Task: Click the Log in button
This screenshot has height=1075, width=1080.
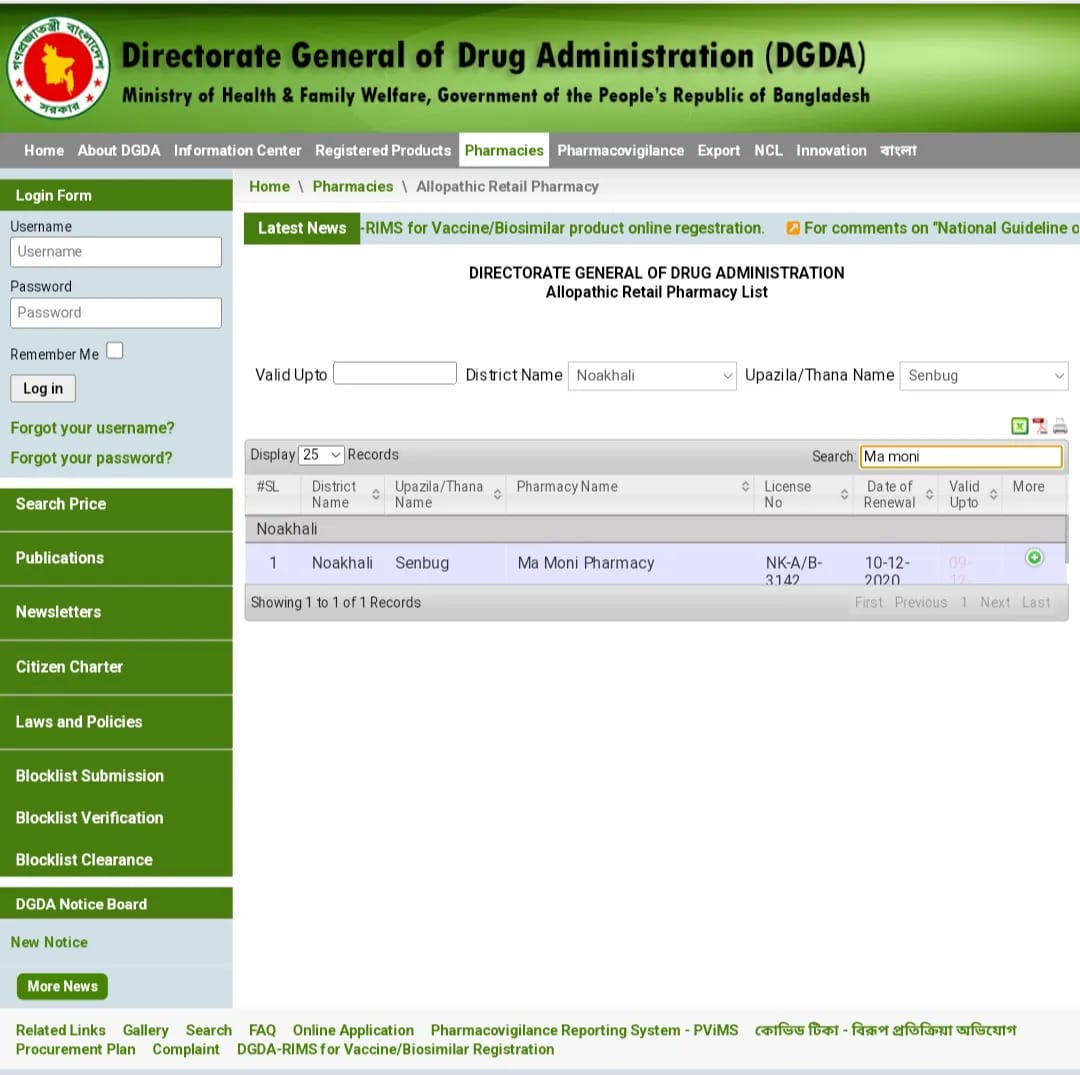Action: pos(43,388)
